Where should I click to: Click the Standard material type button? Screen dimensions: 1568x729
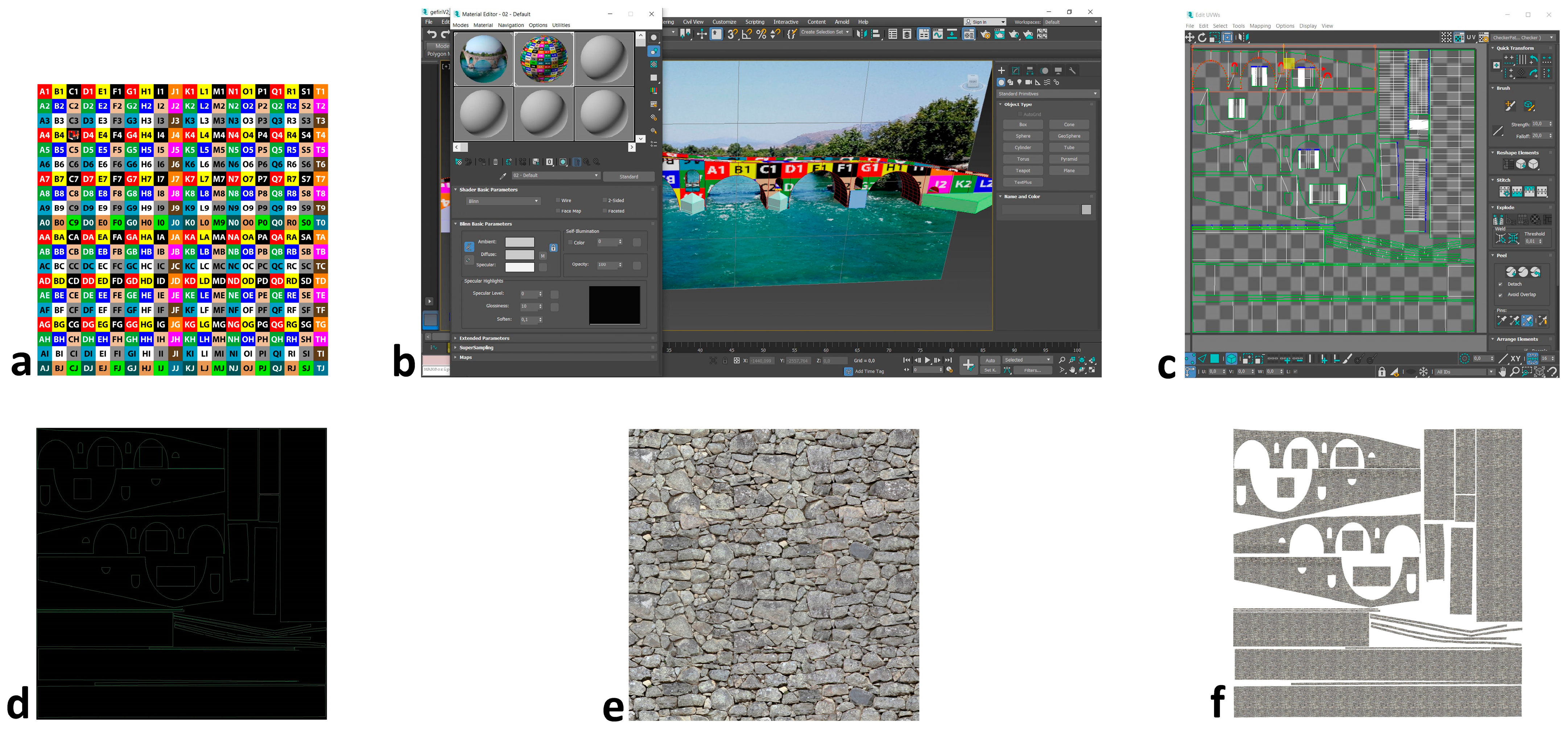(629, 177)
